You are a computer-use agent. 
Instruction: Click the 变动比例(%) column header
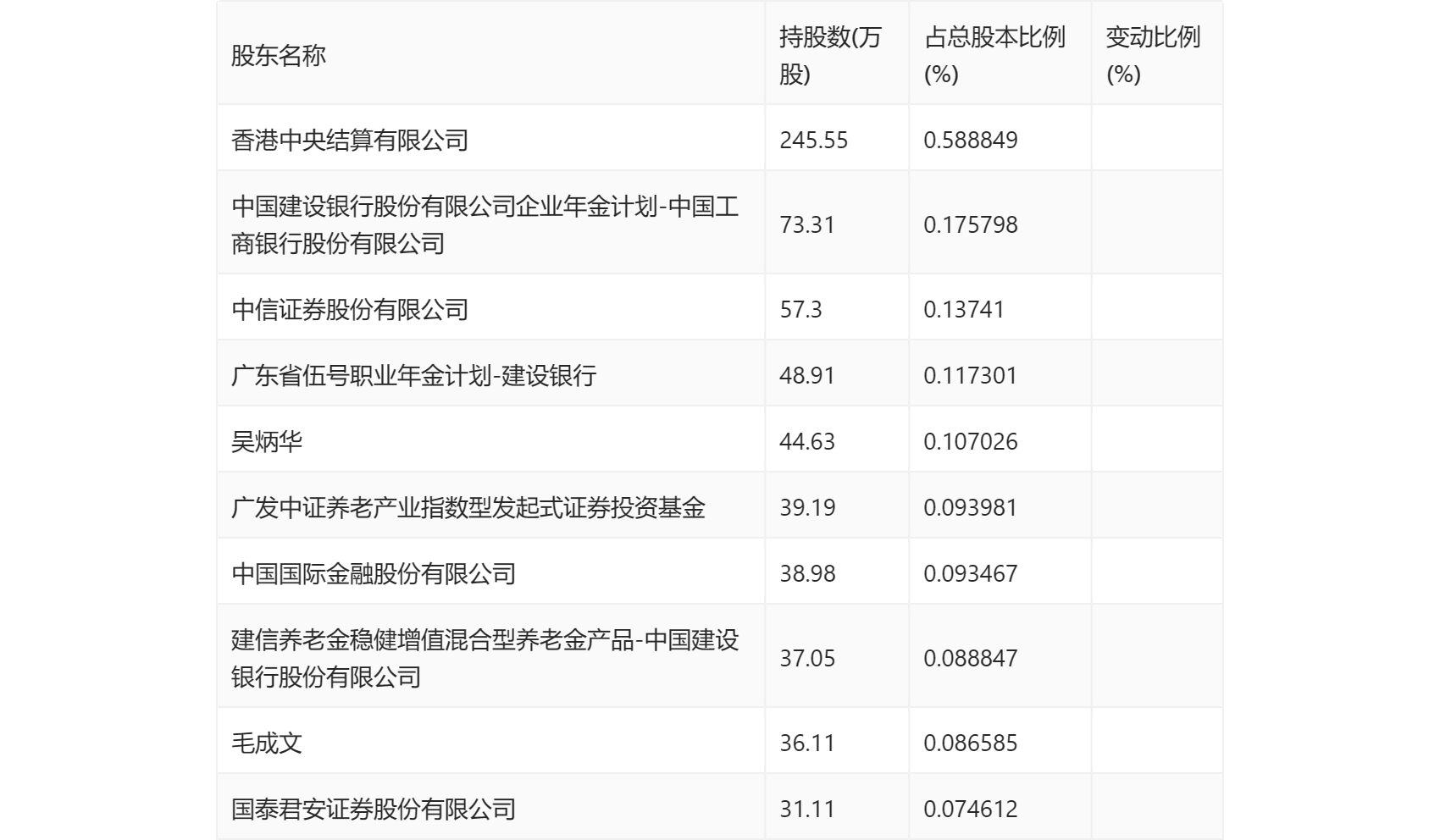pos(1153,56)
